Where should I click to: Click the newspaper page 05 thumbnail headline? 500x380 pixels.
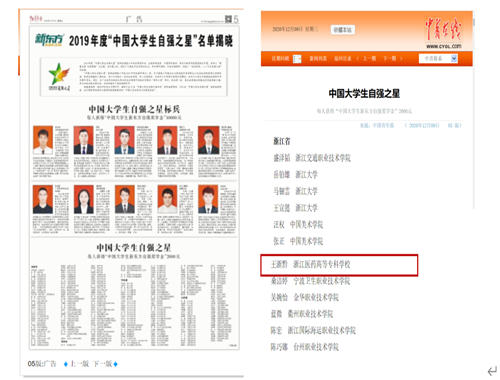click(x=151, y=41)
